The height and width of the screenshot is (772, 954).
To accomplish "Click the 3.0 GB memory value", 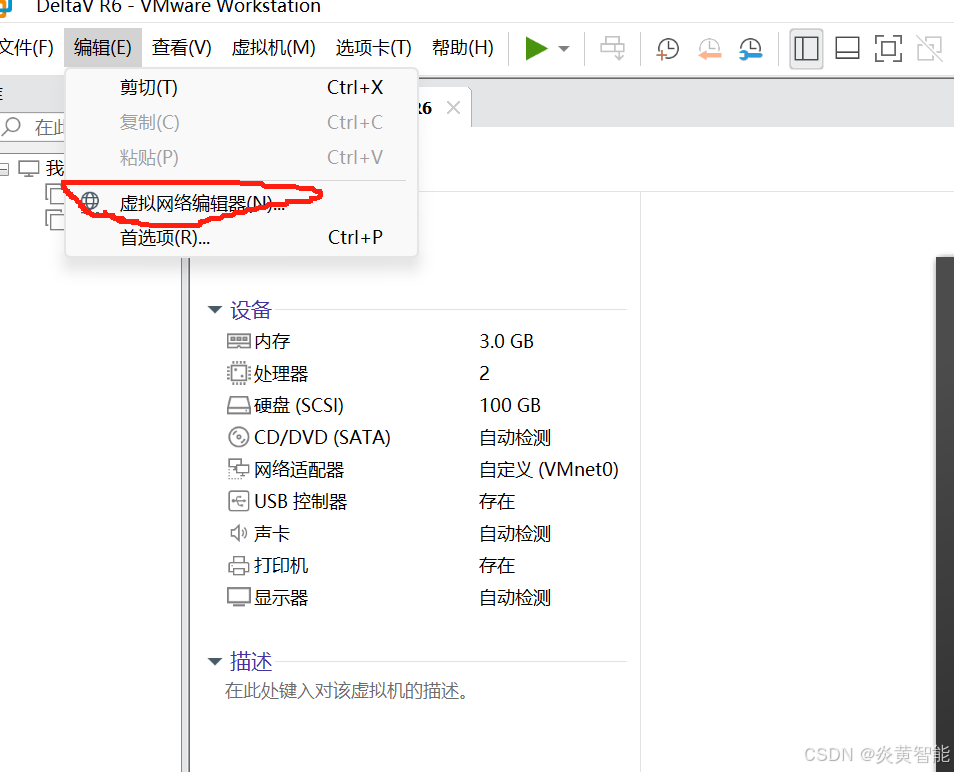I will pyautogui.click(x=506, y=341).
